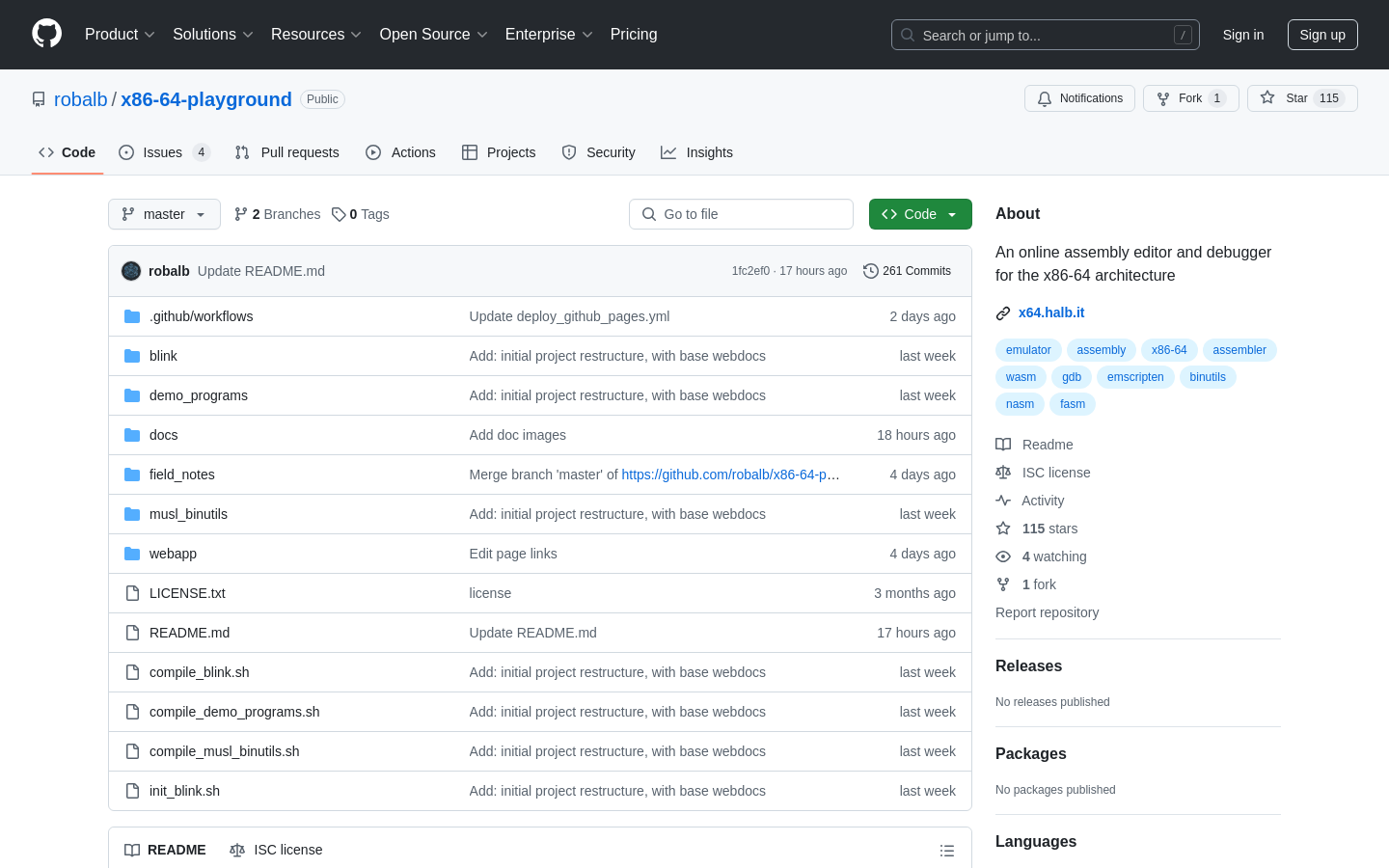
Task: Click the emscripten topic tag
Action: tap(1135, 377)
